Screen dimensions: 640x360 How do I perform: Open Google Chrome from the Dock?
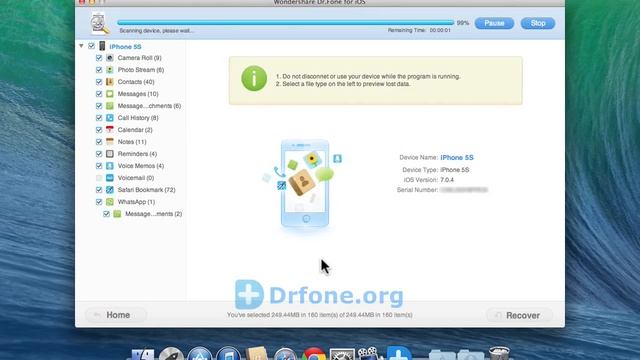point(313,354)
